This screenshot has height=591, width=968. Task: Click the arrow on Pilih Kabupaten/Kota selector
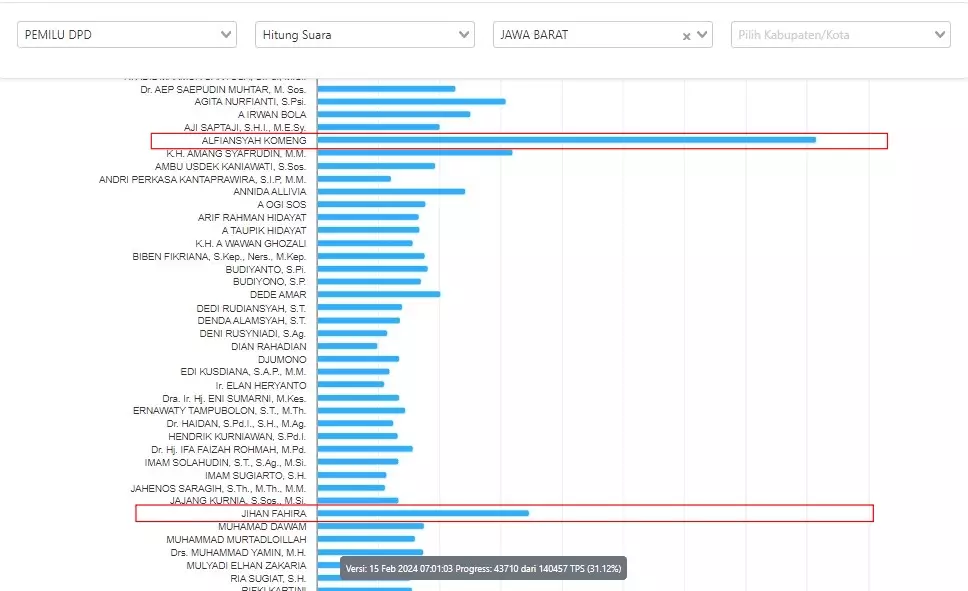coord(940,35)
